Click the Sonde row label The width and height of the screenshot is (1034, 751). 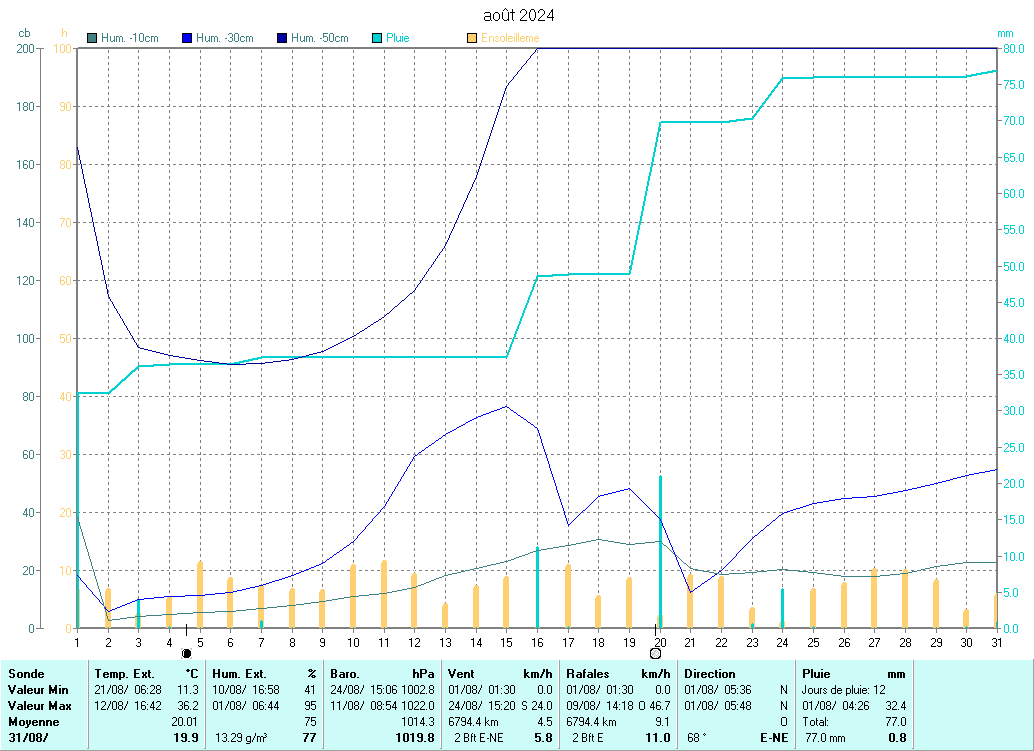(26, 674)
